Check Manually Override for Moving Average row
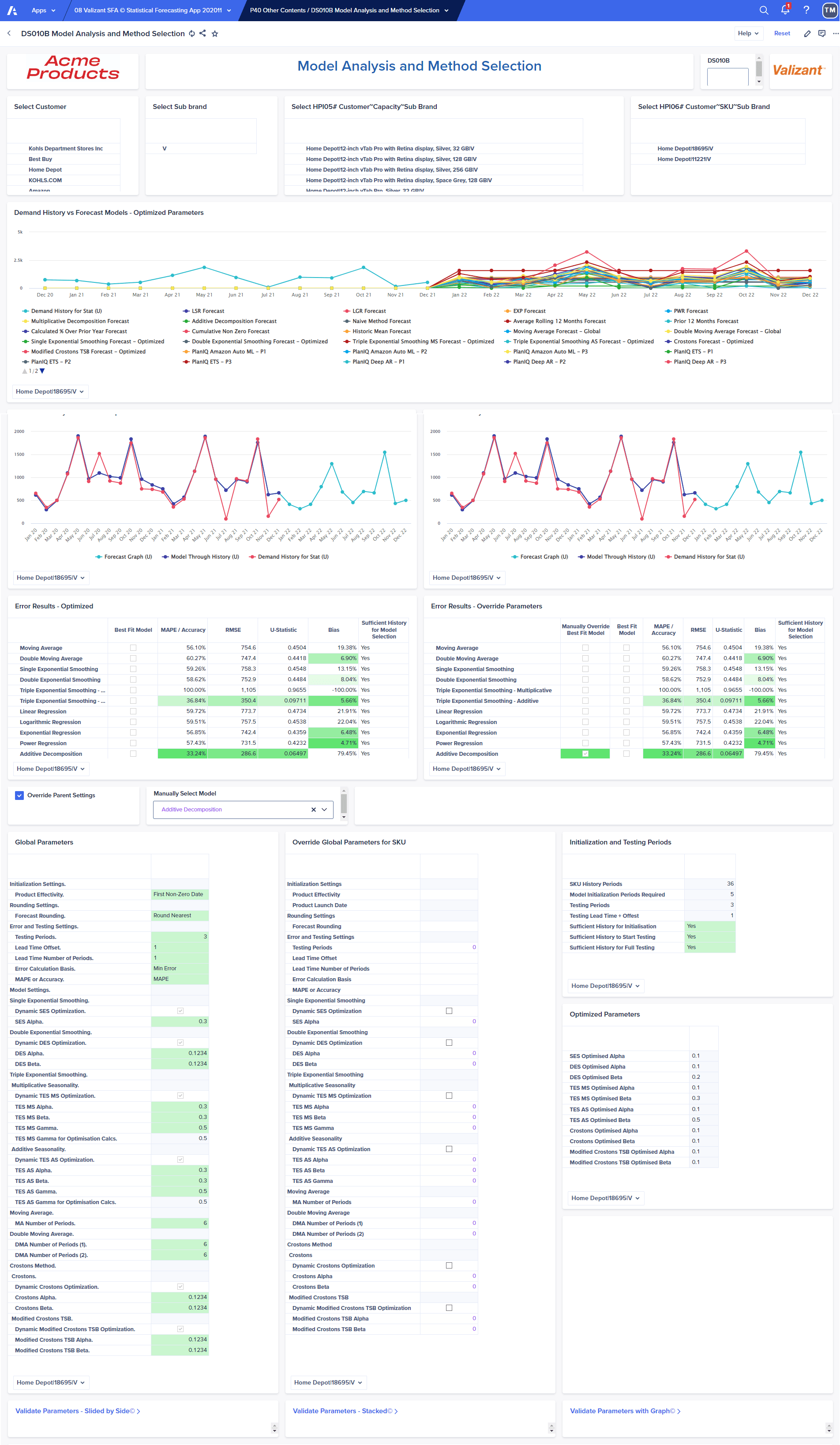The height and width of the screenshot is (1445, 840). 585,648
